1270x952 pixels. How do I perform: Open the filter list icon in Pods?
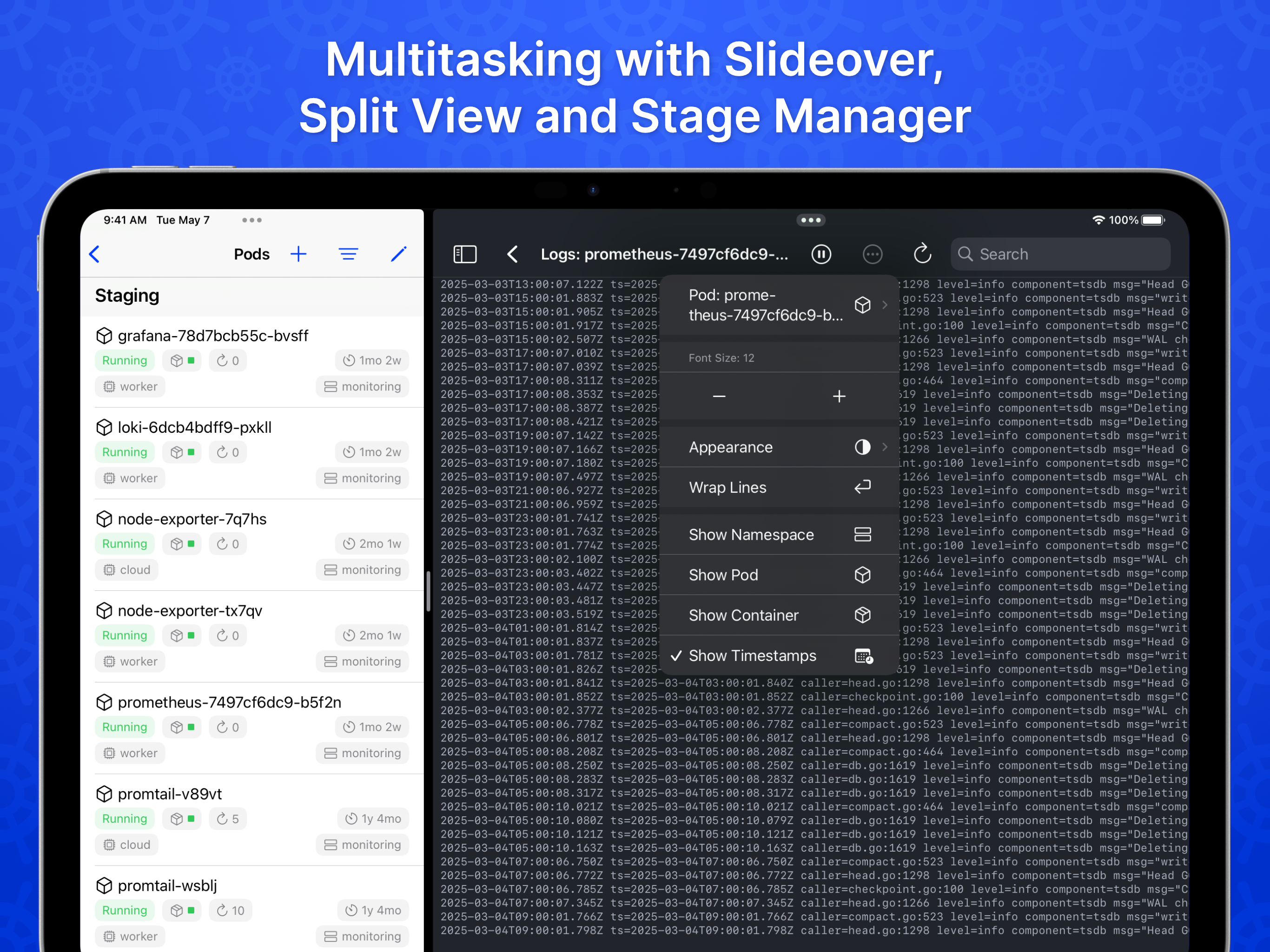(x=348, y=254)
